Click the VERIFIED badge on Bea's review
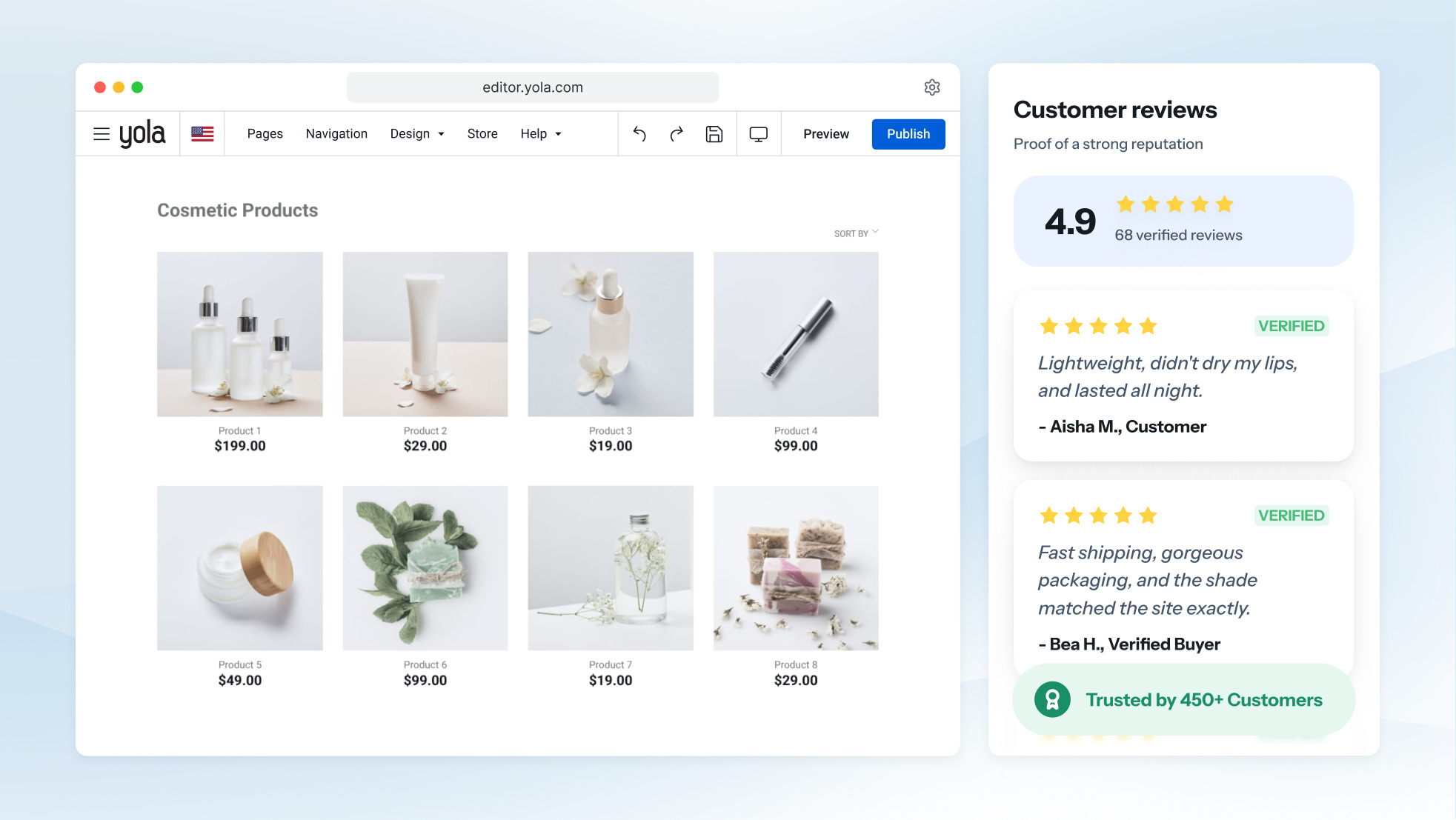This screenshot has height=820, width=1456. (x=1292, y=516)
